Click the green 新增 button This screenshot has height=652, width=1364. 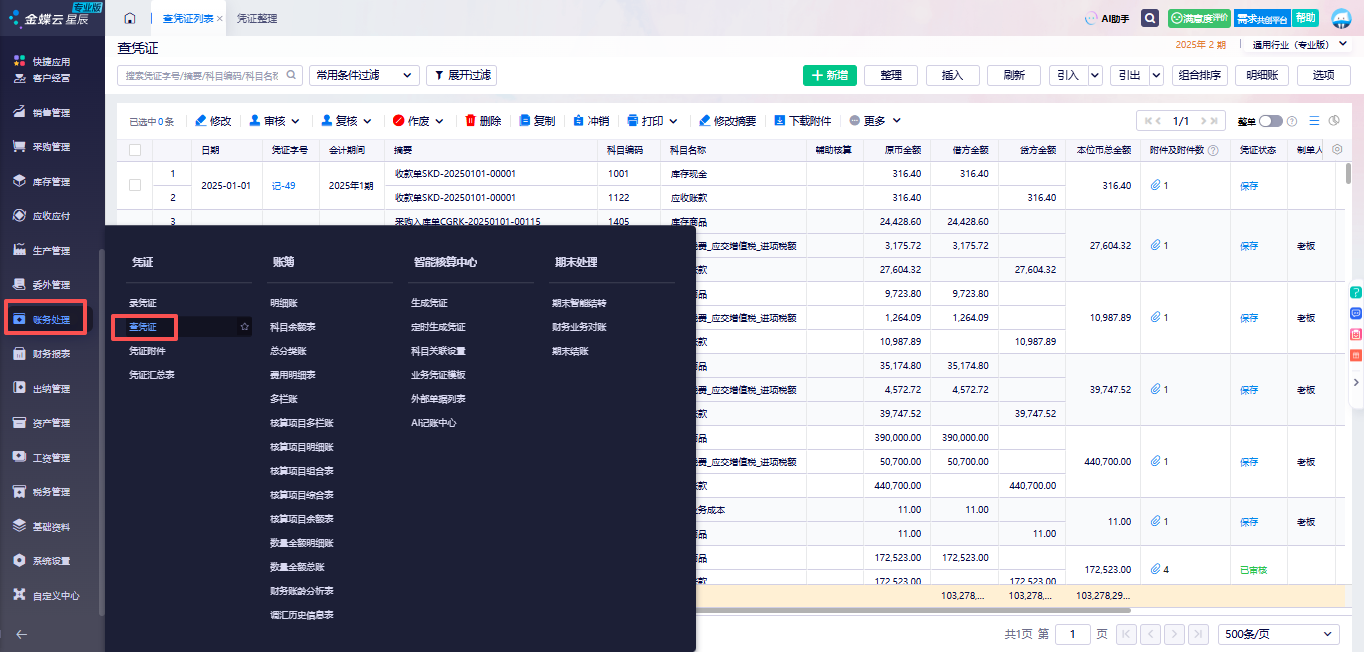click(x=829, y=75)
